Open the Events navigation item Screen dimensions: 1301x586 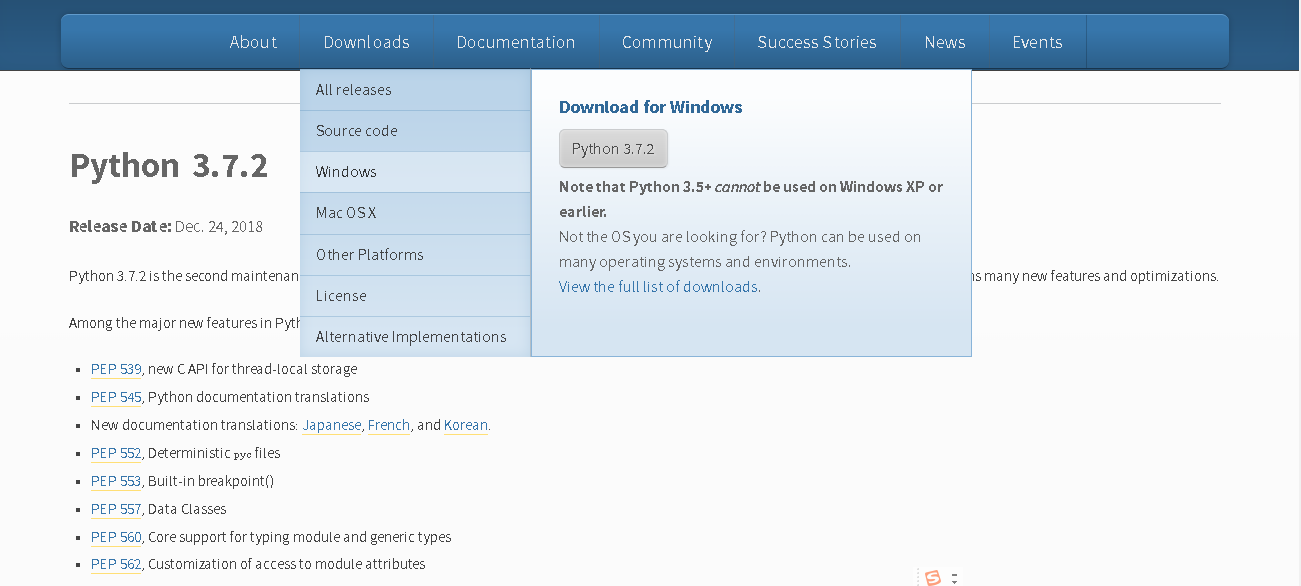(1036, 42)
